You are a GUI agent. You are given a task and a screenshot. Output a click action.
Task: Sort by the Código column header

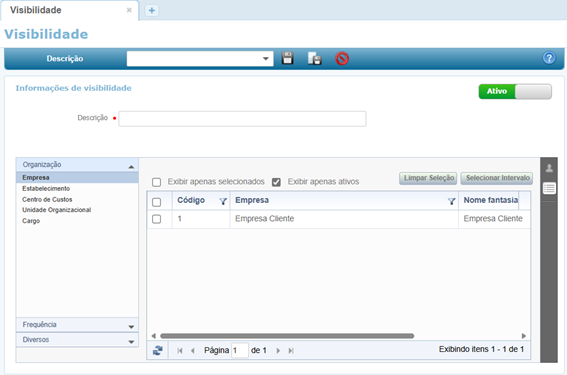click(191, 200)
